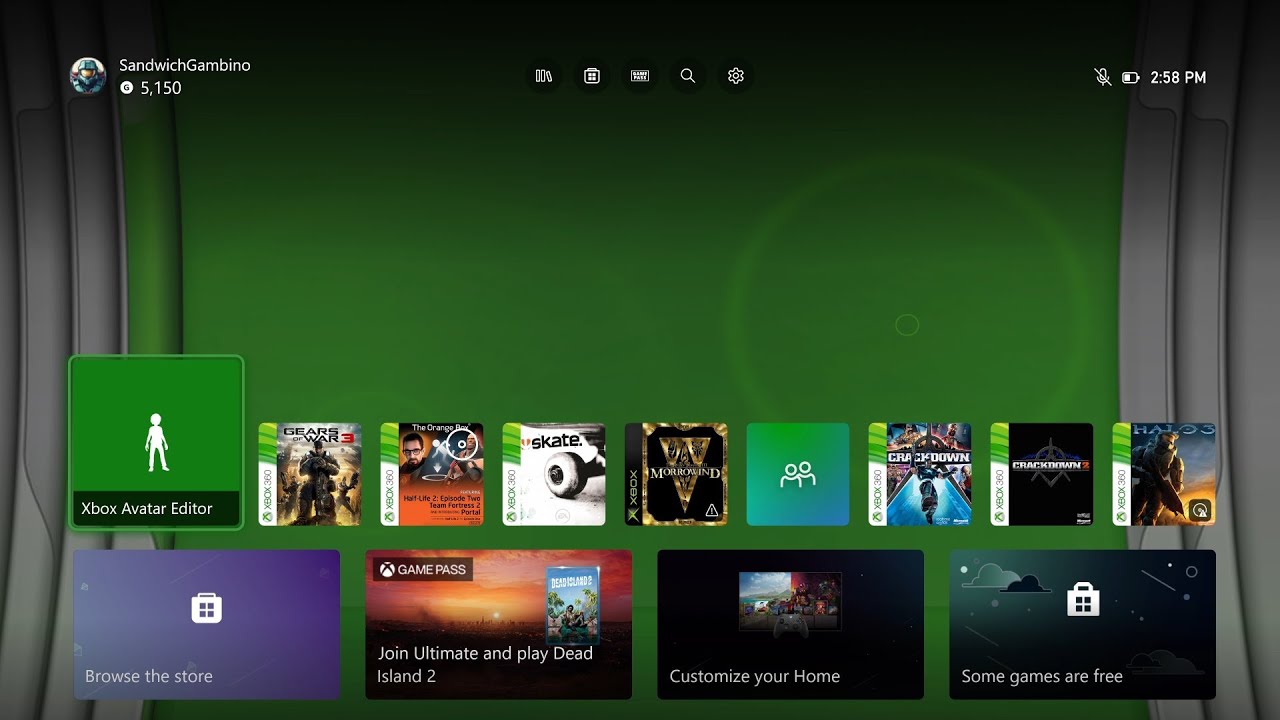Click the controller battery status icon
1280x720 pixels.
[x=1131, y=77]
